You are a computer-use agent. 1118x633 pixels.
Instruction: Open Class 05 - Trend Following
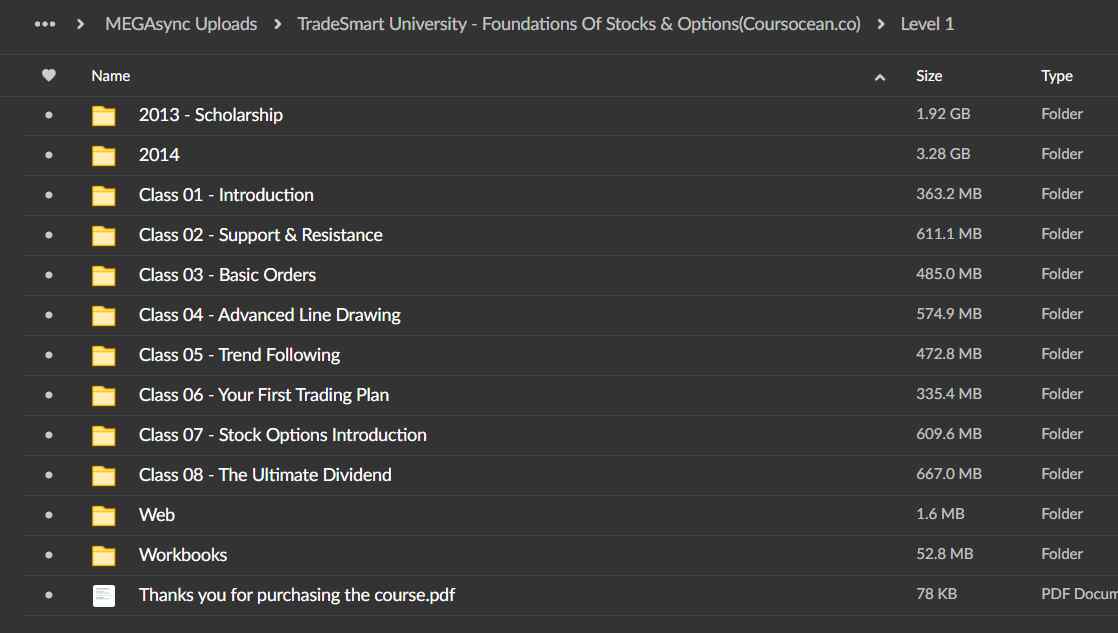(x=239, y=355)
